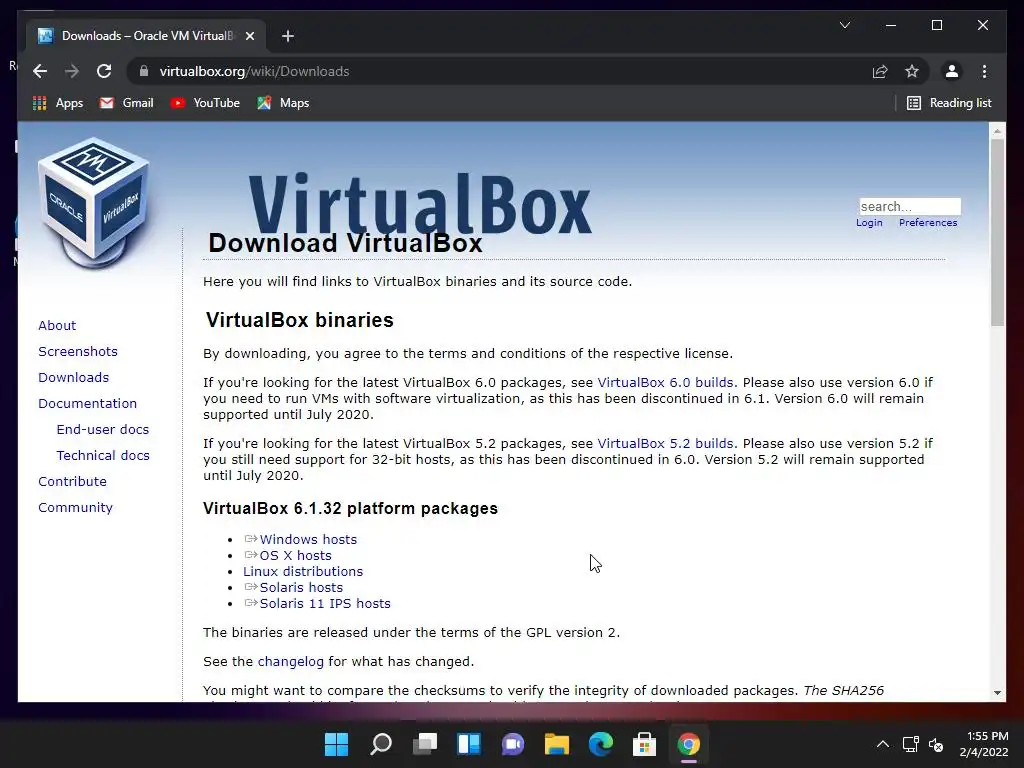Launch Microsoft Edge from the taskbar

[601, 744]
